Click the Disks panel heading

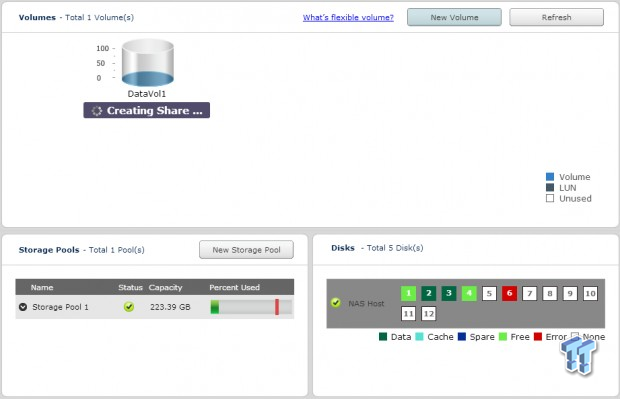(343, 248)
